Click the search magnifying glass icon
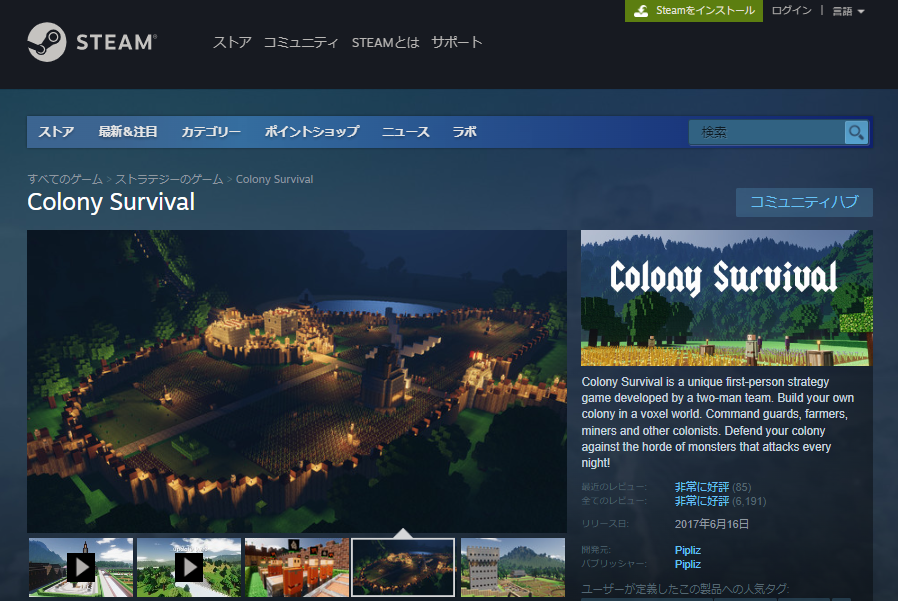 coord(855,132)
